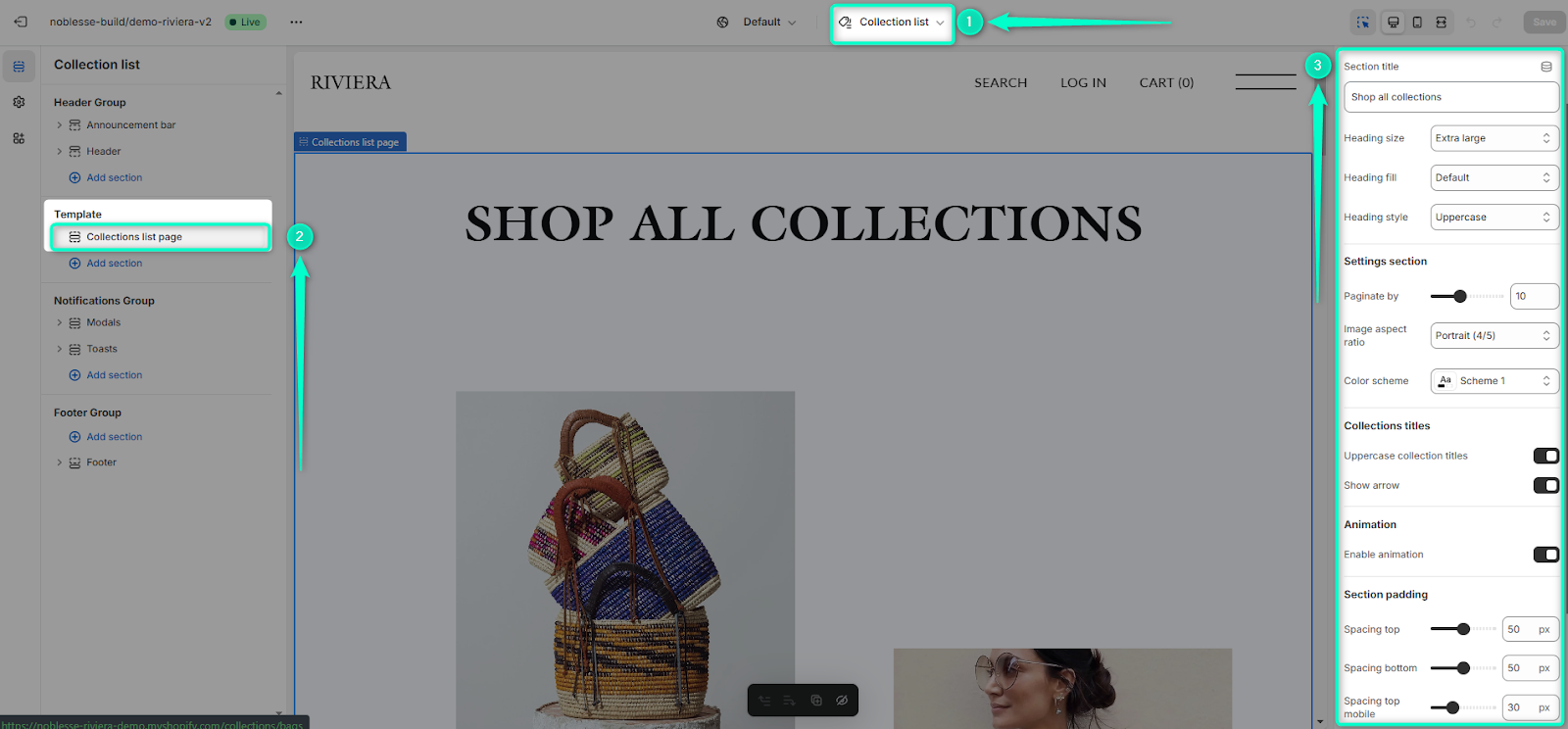The image size is (1568, 729).
Task: Turn off Show arrow switch
Action: (x=1545, y=485)
